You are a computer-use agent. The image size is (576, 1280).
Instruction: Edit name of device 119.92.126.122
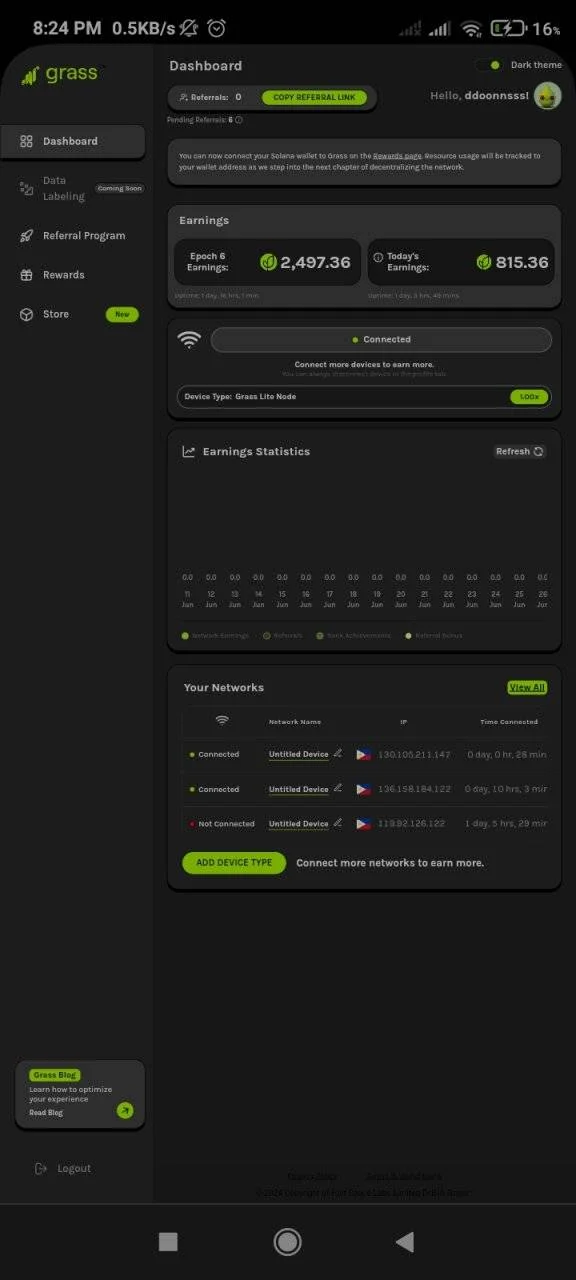pyautogui.click(x=338, y=823)
